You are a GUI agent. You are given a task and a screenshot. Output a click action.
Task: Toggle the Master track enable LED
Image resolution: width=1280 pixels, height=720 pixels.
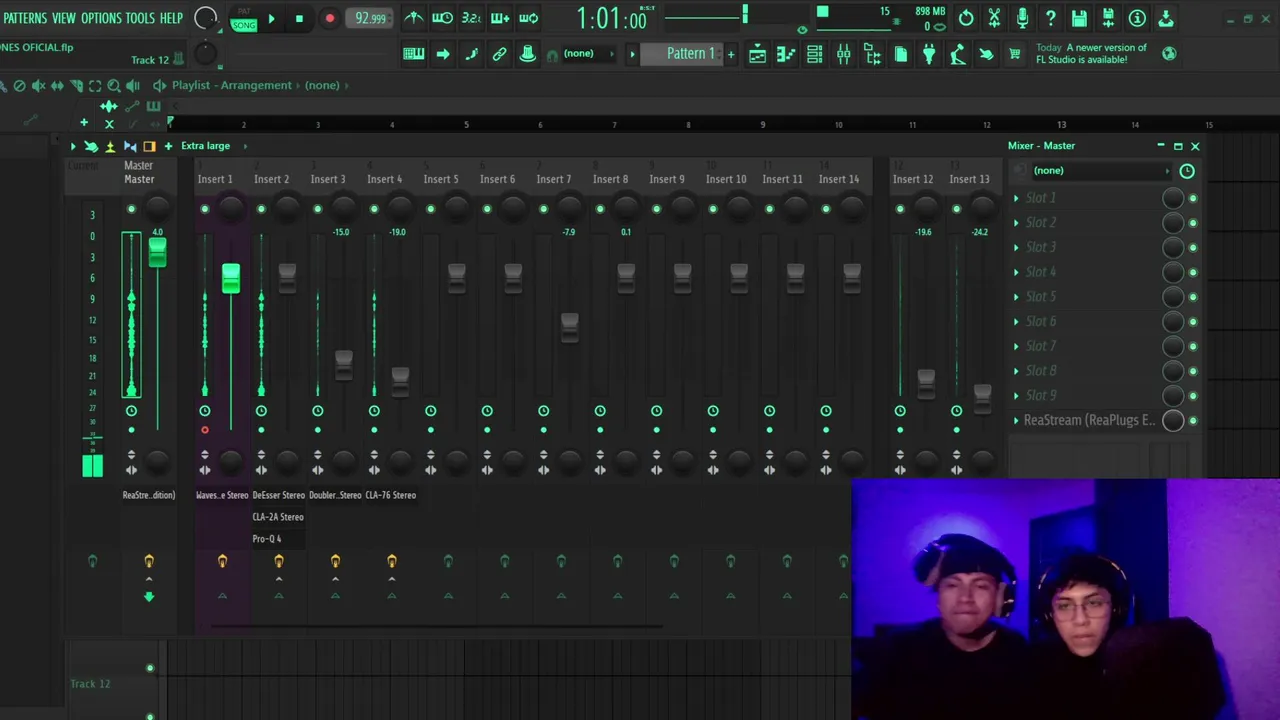(x=131, y=209)
